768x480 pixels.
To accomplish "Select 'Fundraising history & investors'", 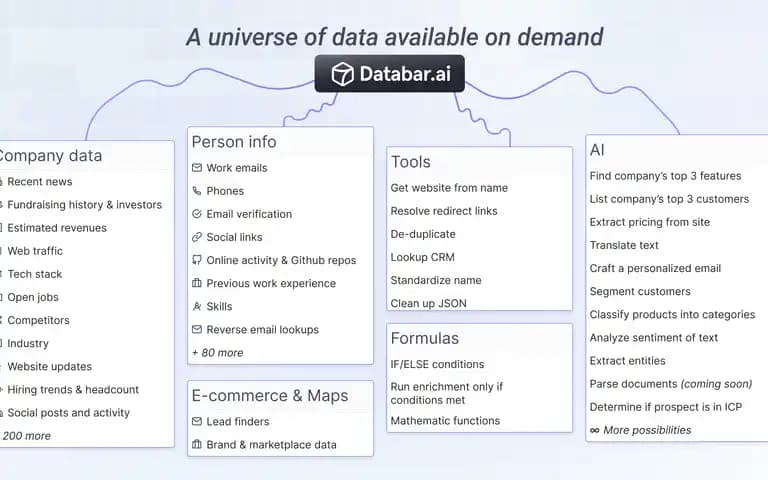I will coord(84,205).
